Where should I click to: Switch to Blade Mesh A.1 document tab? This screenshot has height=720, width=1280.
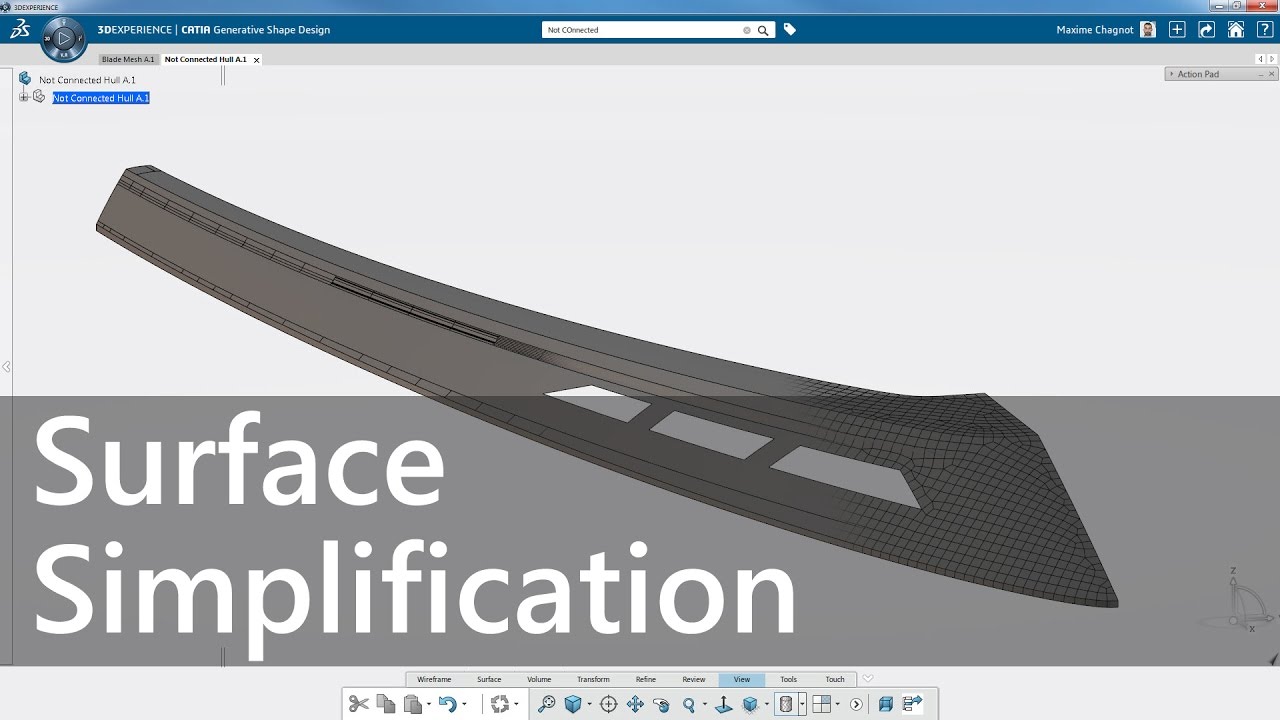point(128,60)
